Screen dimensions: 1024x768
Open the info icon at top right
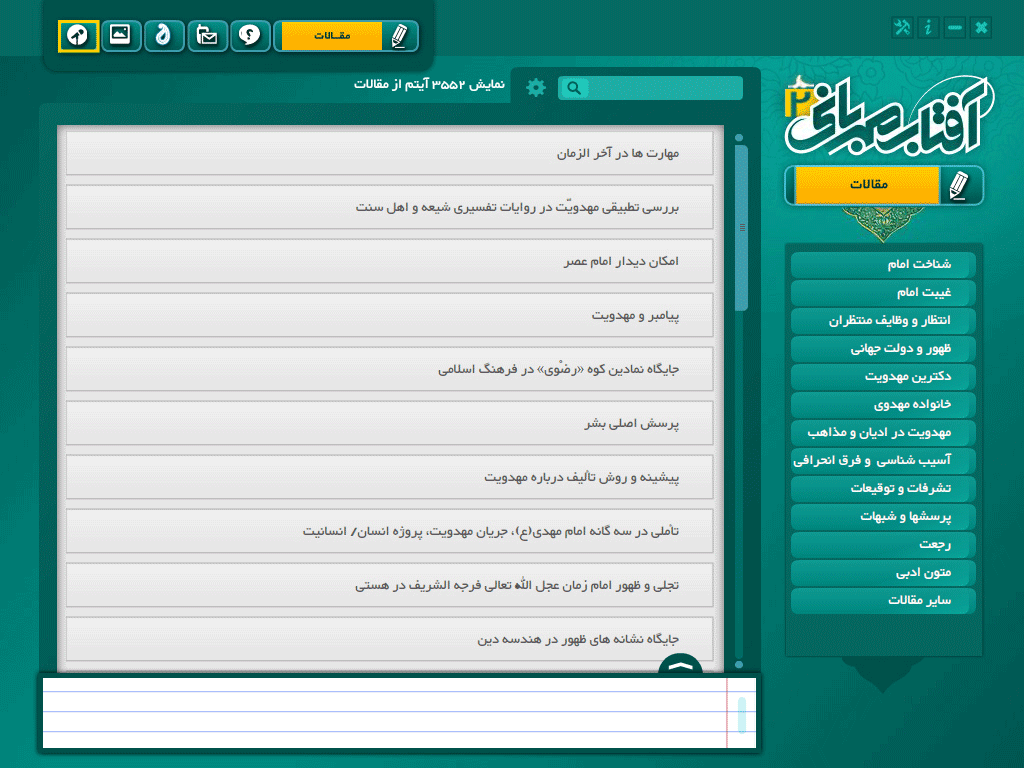click(928, 27)
